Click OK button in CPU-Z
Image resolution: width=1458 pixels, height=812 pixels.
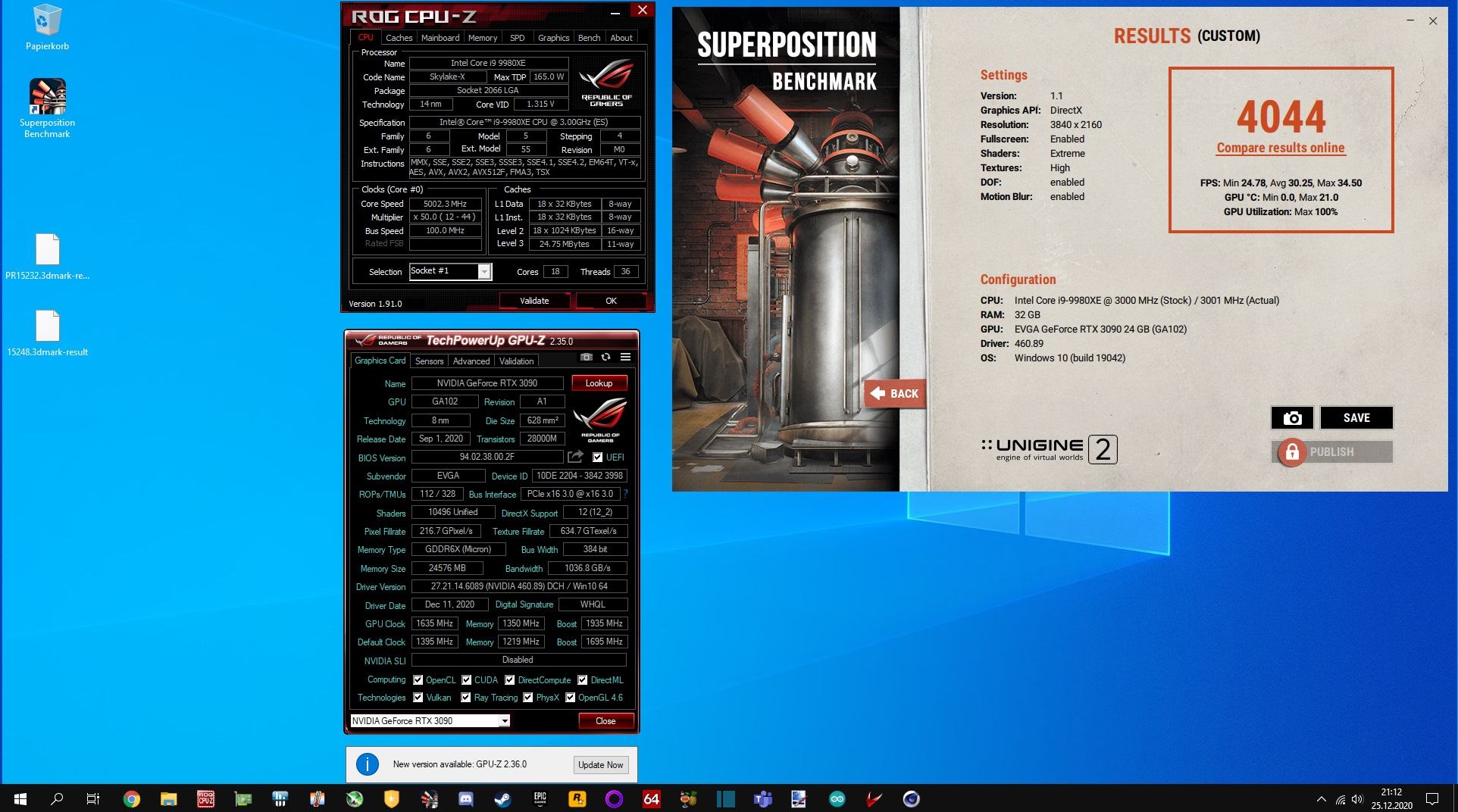(x=611, y=301)
